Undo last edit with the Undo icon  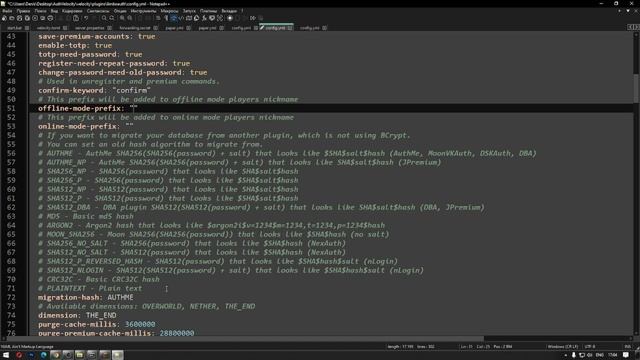coord(86,18)
